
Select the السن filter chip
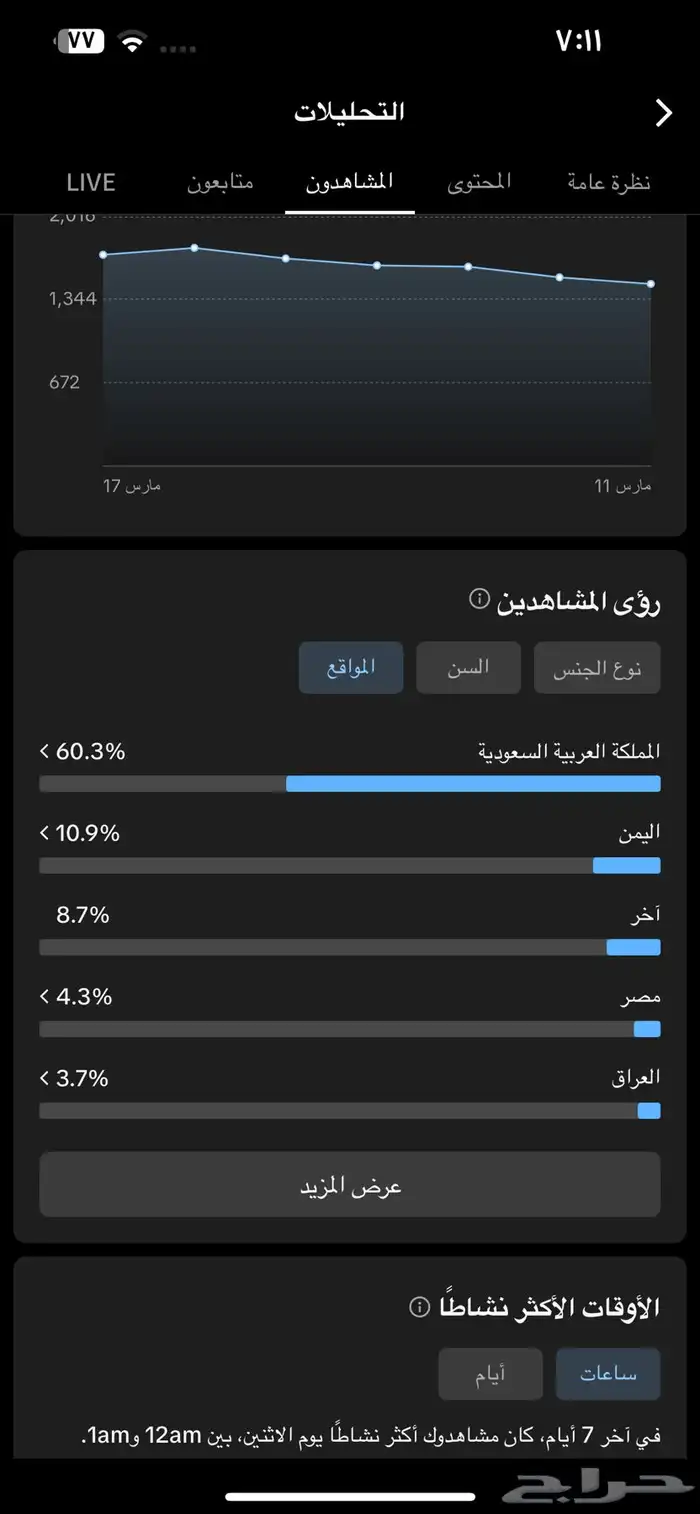click(x=468, y=668)
